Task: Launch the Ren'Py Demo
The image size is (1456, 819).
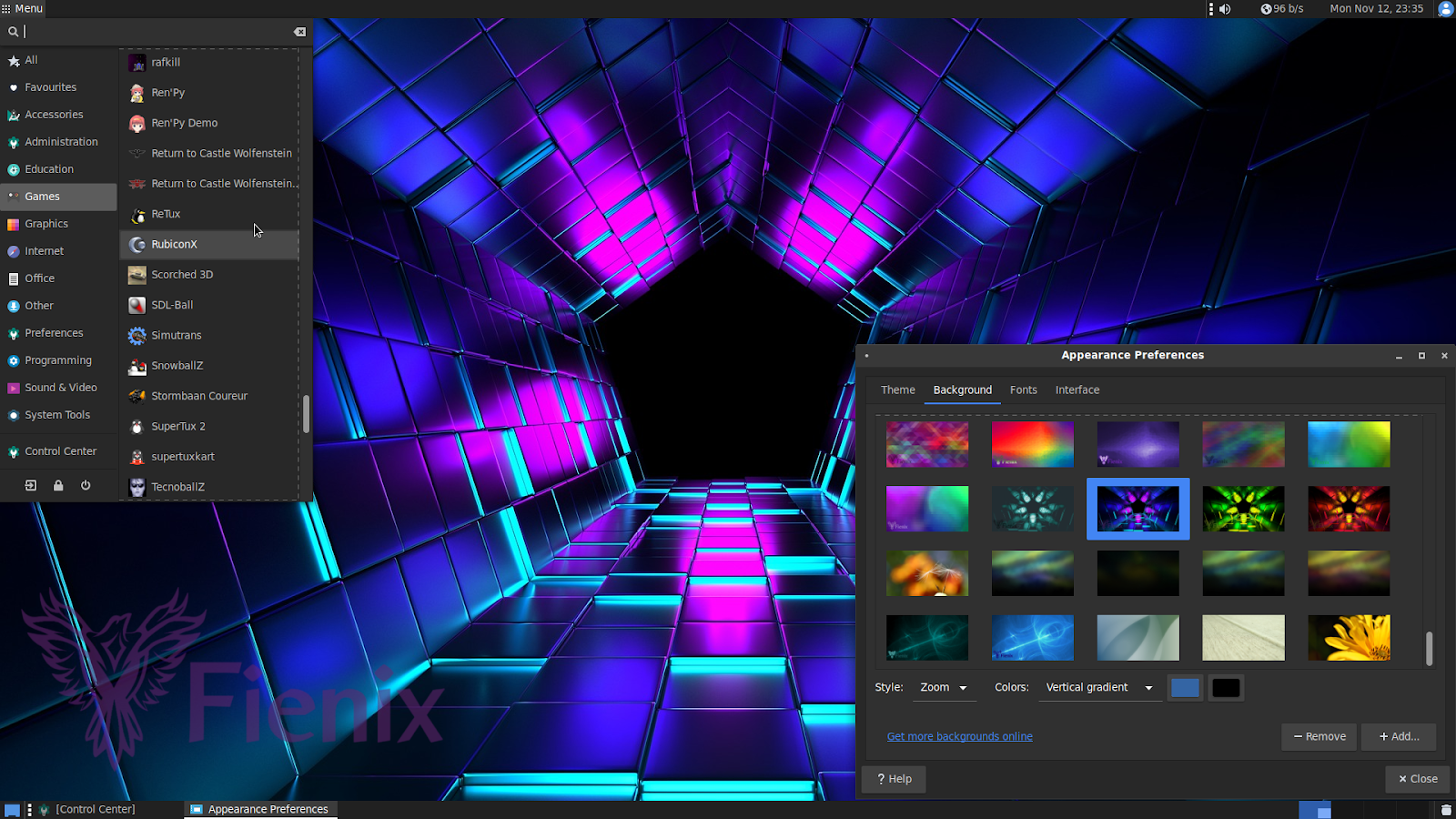Action: [x=183, y=122]
